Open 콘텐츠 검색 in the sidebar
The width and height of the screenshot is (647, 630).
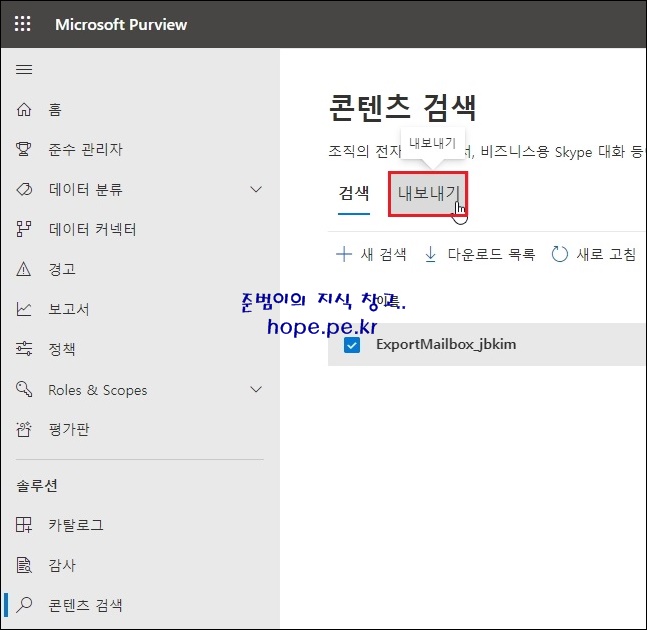click(x=140, y=605)
